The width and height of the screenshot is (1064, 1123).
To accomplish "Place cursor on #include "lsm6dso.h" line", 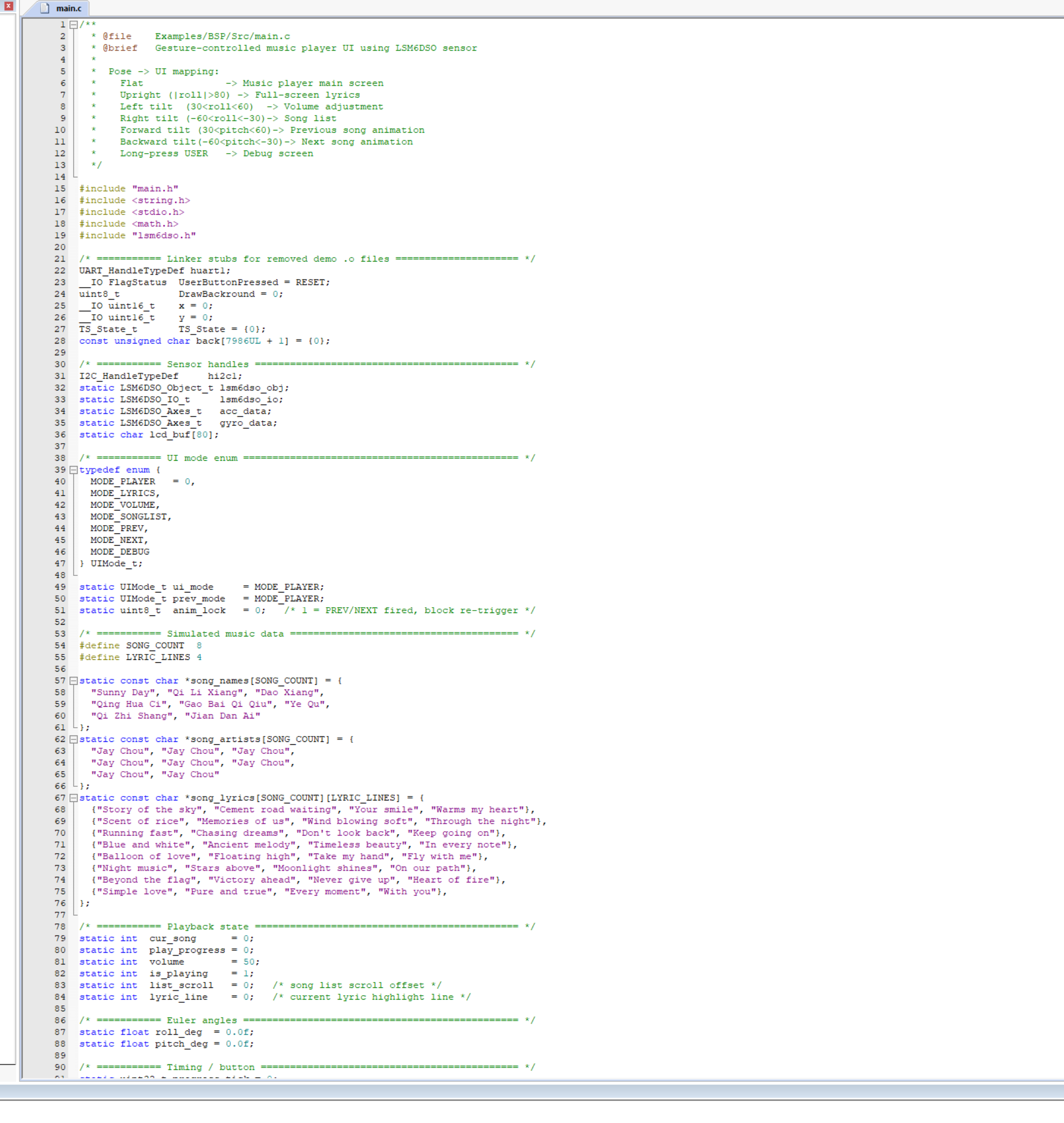I will pos(137,235).
